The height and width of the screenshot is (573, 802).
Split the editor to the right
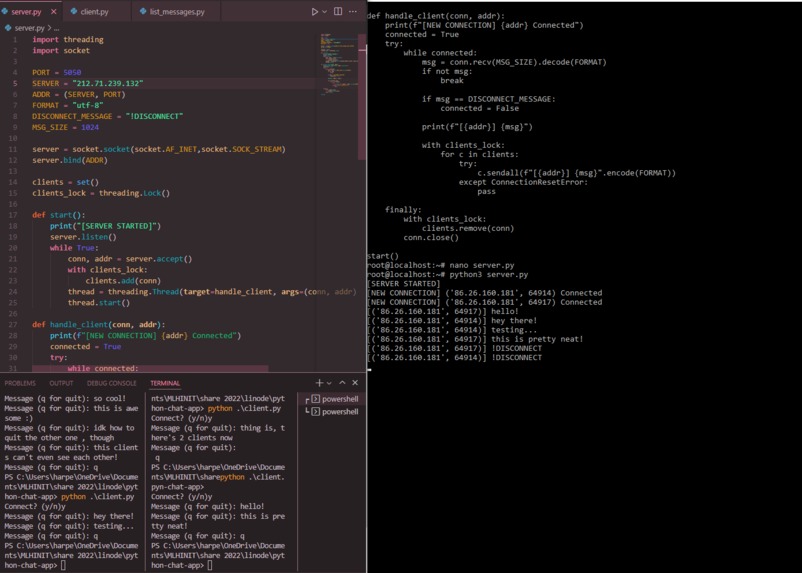[338, 11]
